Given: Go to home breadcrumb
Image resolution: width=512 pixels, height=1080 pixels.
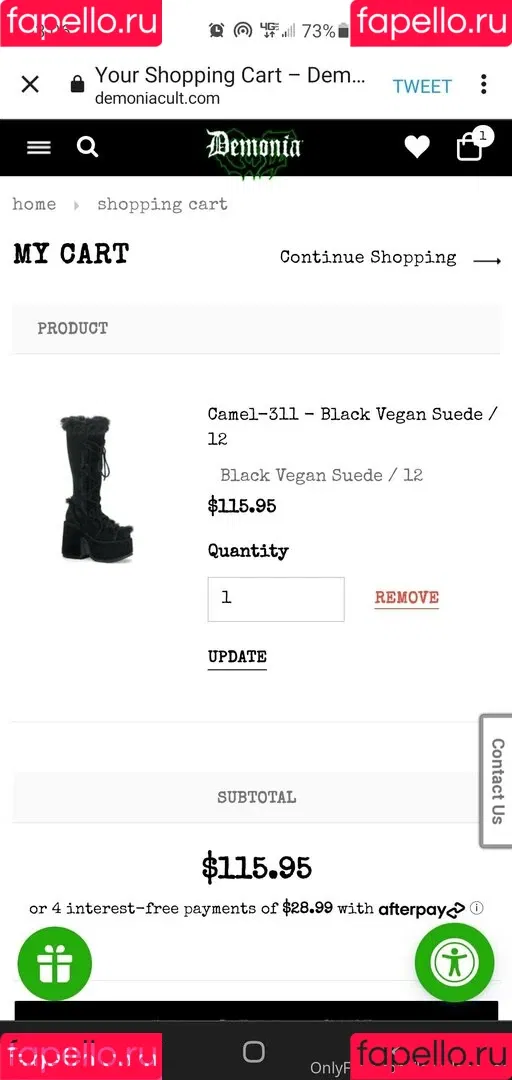Looking at the screenshot, I should tap(34, 205).
